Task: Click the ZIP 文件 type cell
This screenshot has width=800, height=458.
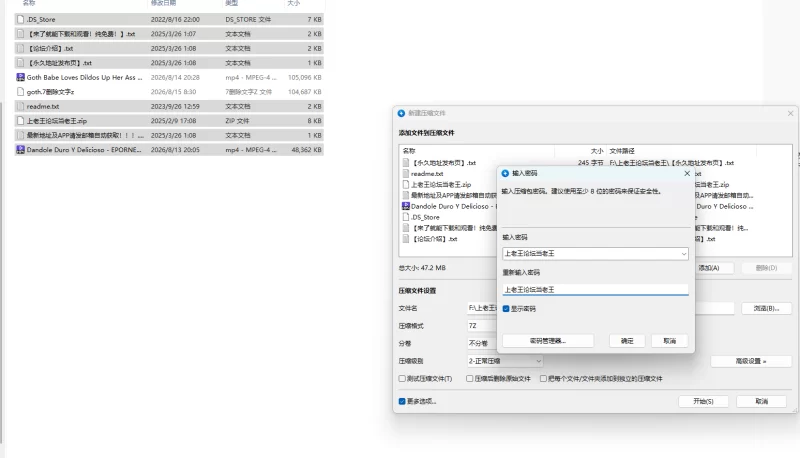Action: [237, 121]
